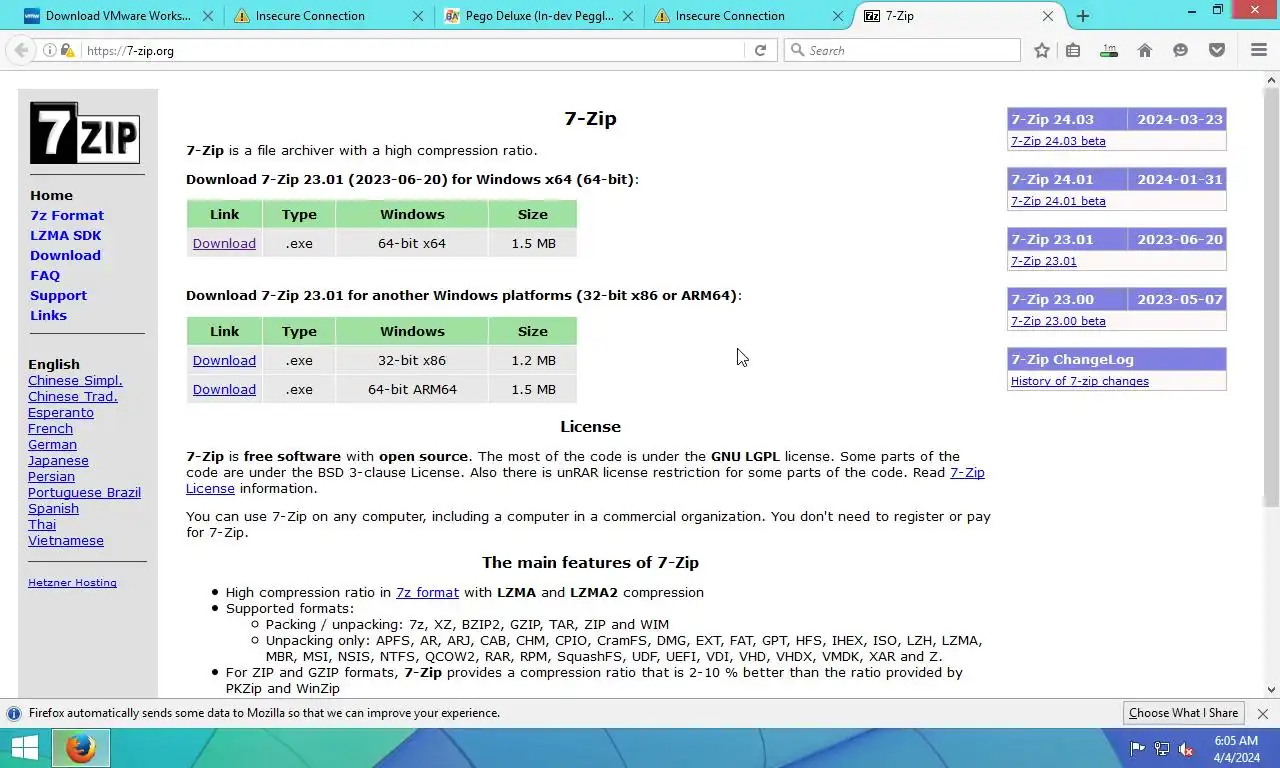
Task: Open a new tab with plus icon
Action: pos(1083,16)
